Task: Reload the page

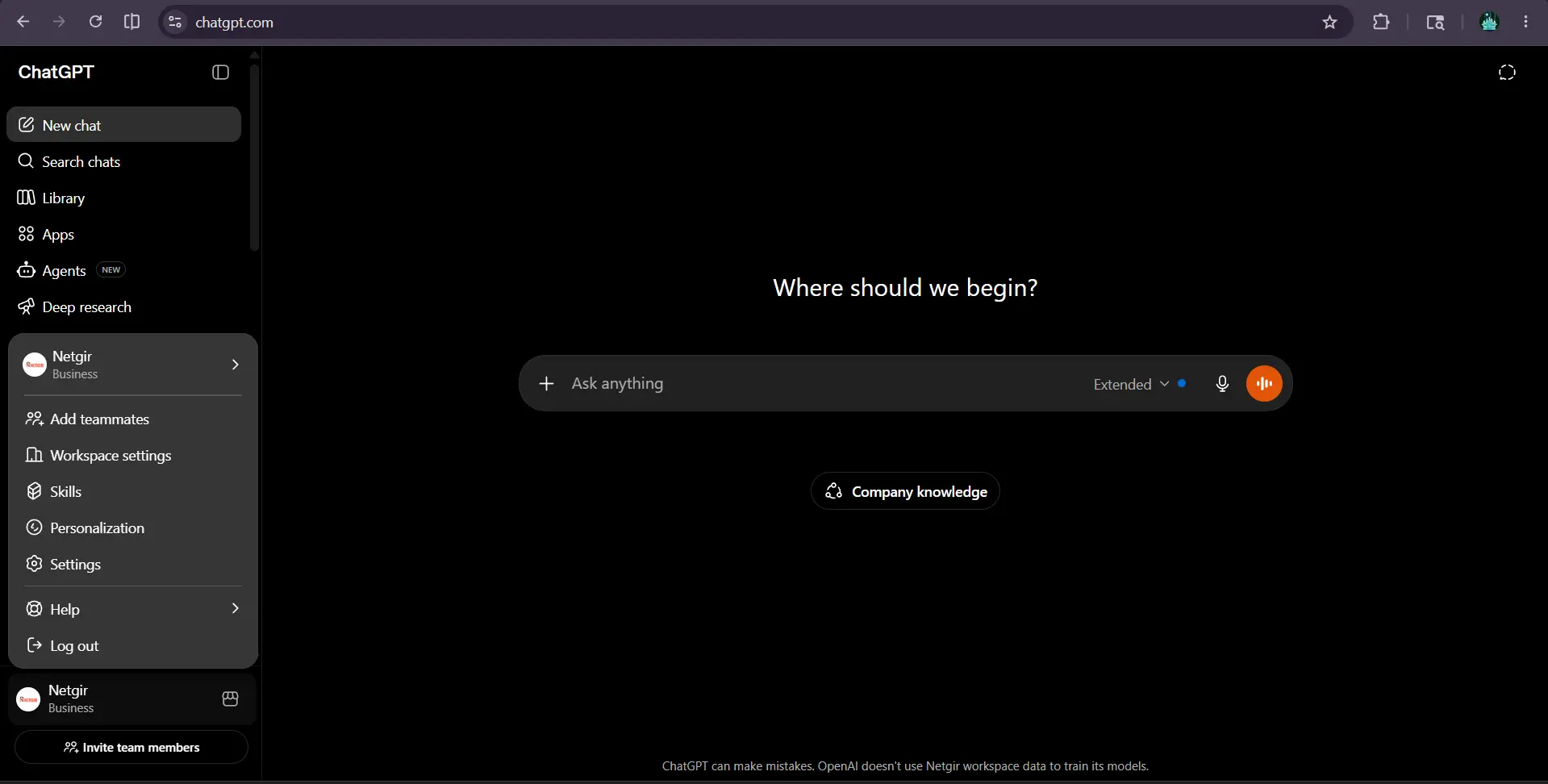Action: 95,22
